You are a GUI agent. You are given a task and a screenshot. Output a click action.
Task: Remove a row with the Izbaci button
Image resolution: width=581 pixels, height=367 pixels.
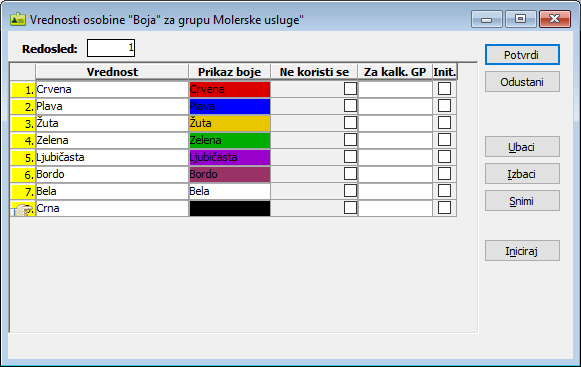coord(522,174)
